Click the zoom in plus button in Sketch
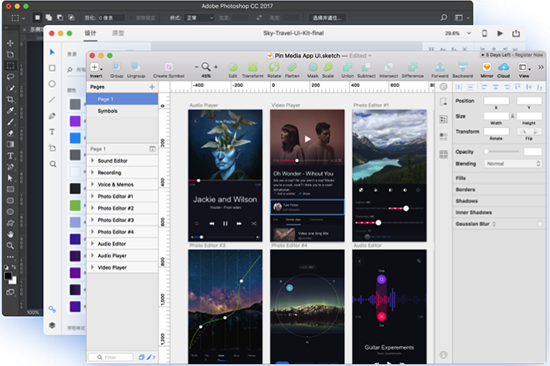This screenshot has height=366, width=550. click(216, 67)
